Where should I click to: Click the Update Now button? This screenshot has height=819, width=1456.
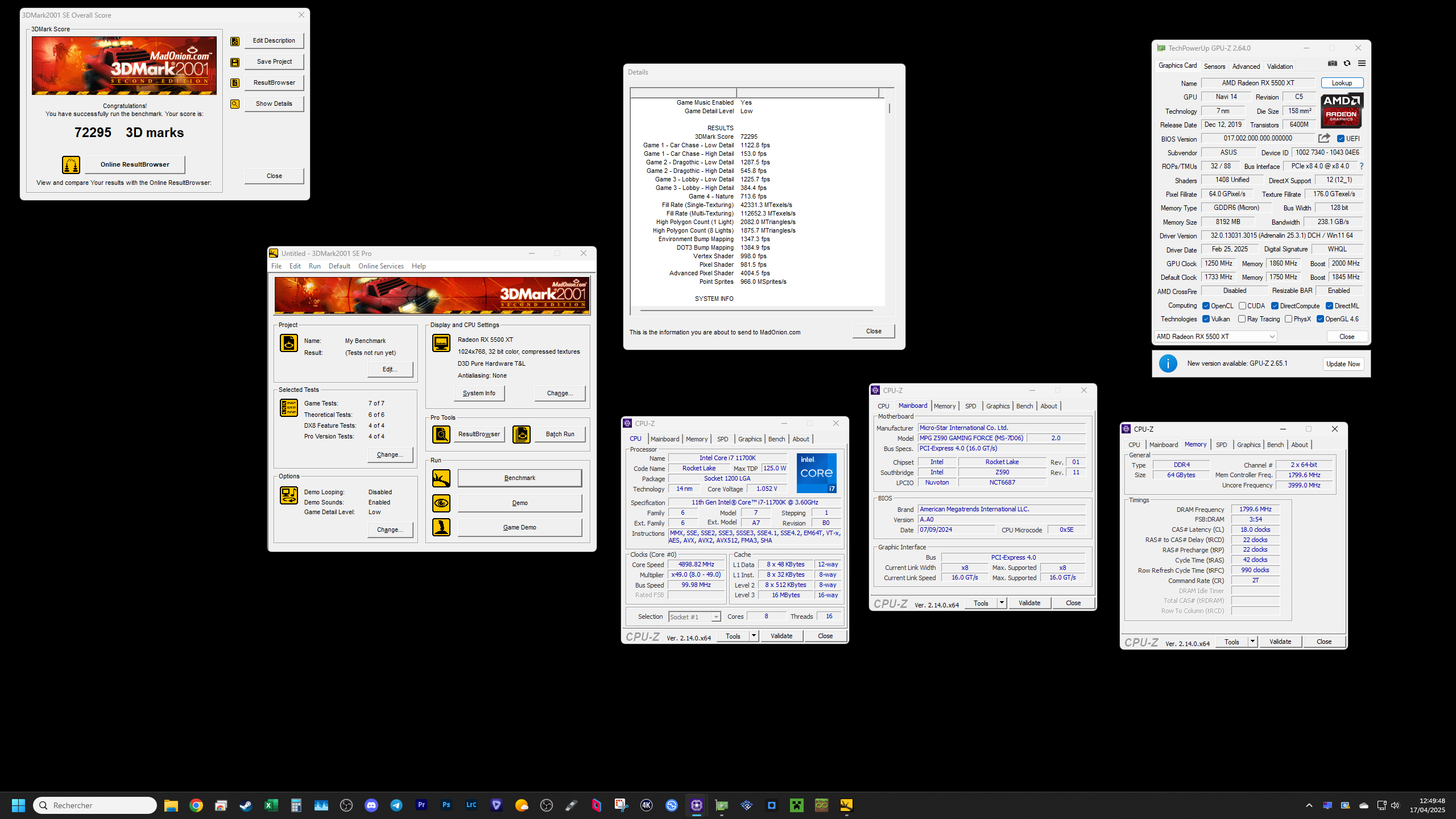click(1343, 364)
